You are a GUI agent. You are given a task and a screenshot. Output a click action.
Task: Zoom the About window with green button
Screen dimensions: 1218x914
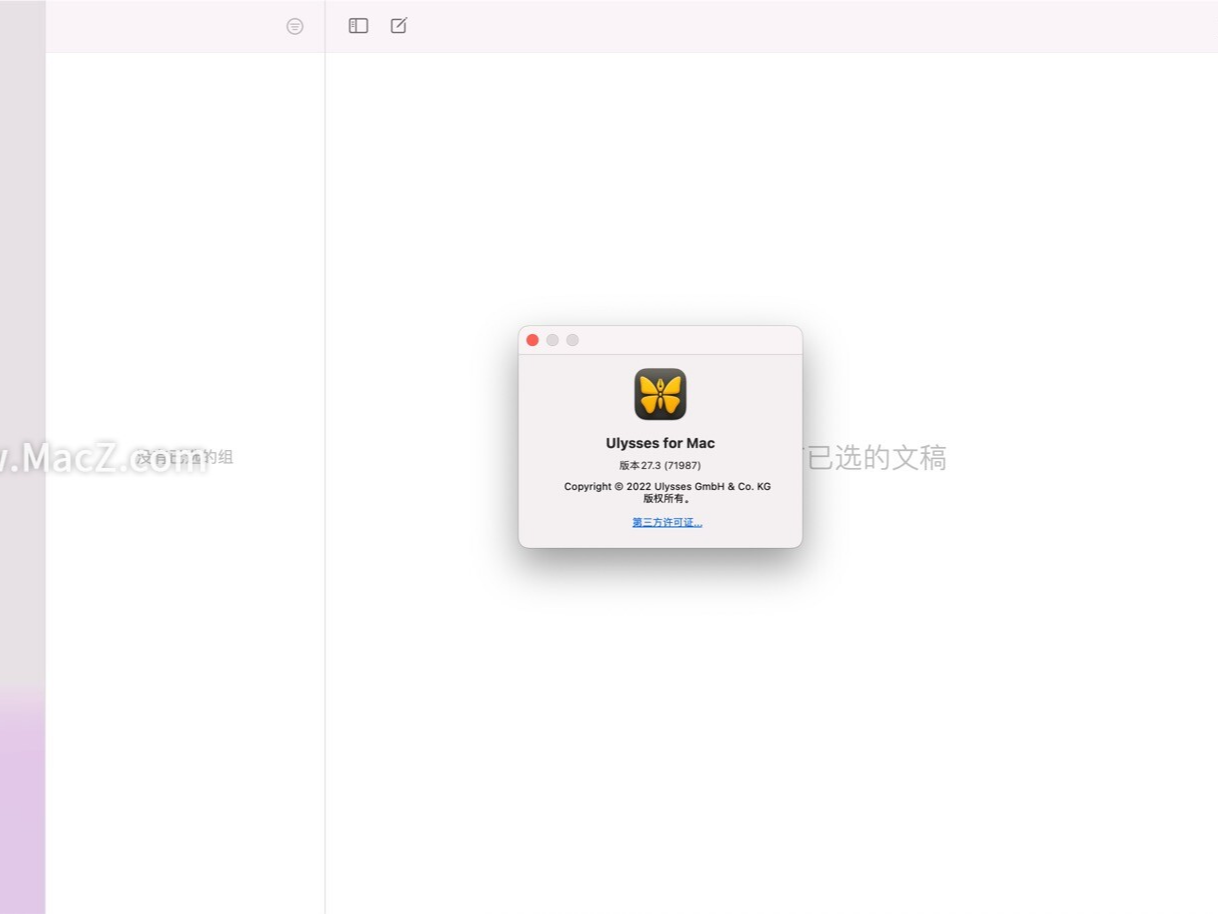(x=571, y=340)
